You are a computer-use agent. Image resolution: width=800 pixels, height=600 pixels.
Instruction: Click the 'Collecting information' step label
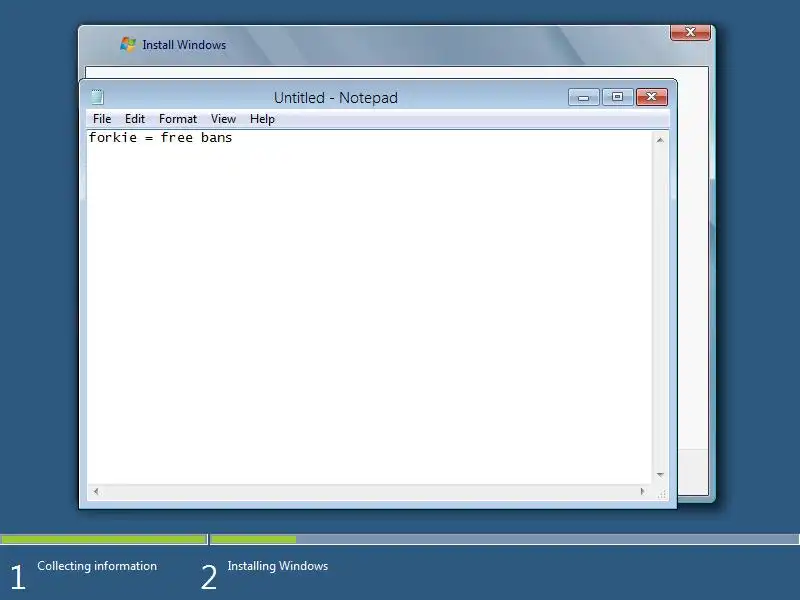click(97, 566)
